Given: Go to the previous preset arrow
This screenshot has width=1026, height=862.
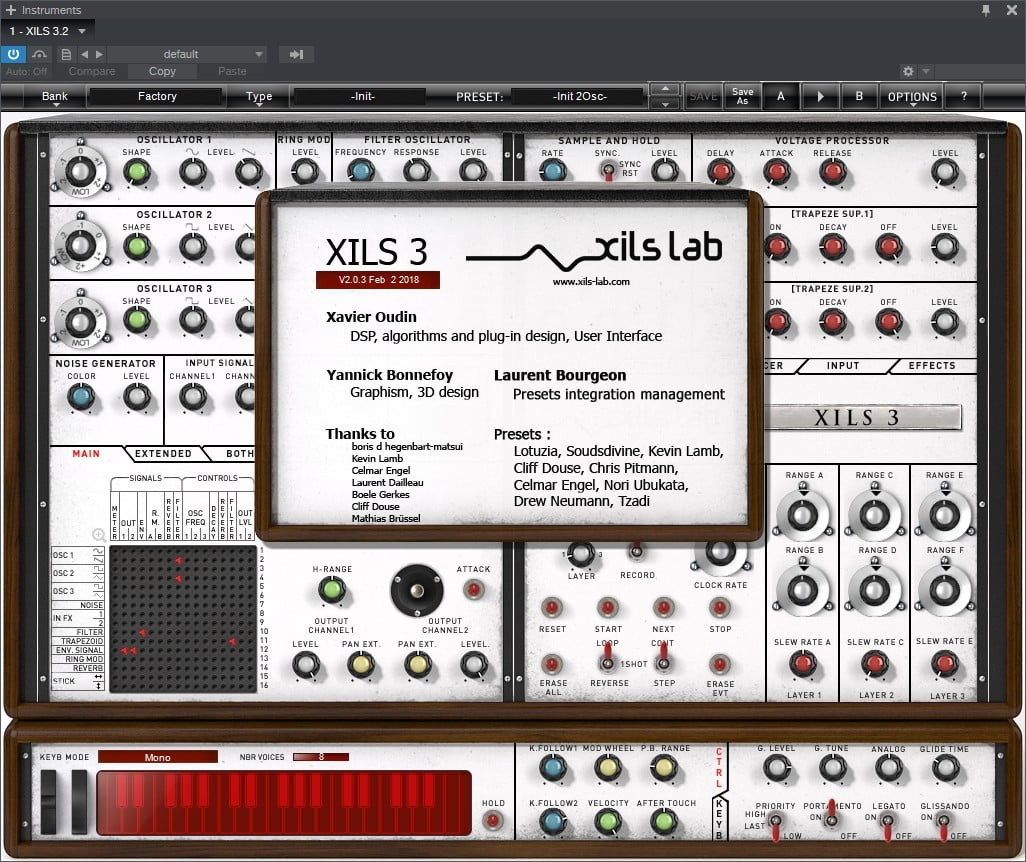Looking at the screenshot, I should pos(84,54).
